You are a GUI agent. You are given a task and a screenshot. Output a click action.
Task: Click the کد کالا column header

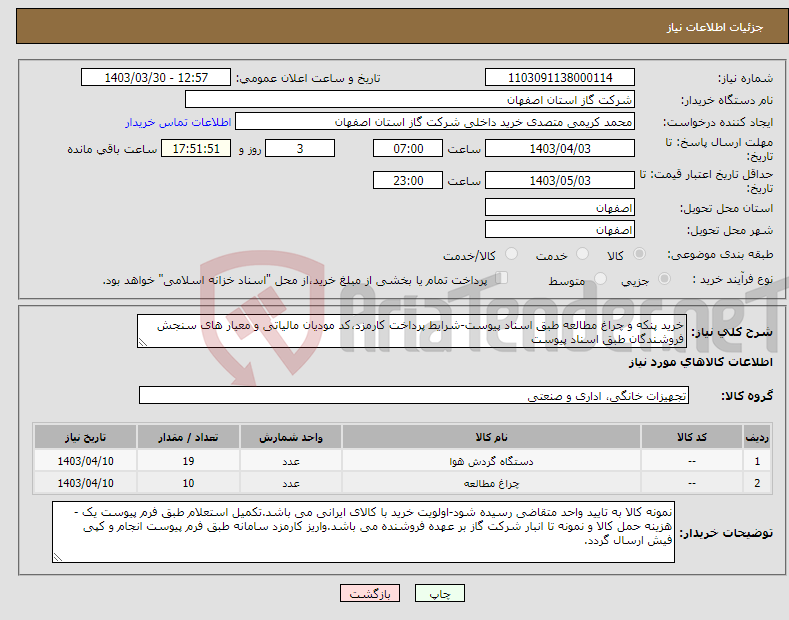[692, 437]
